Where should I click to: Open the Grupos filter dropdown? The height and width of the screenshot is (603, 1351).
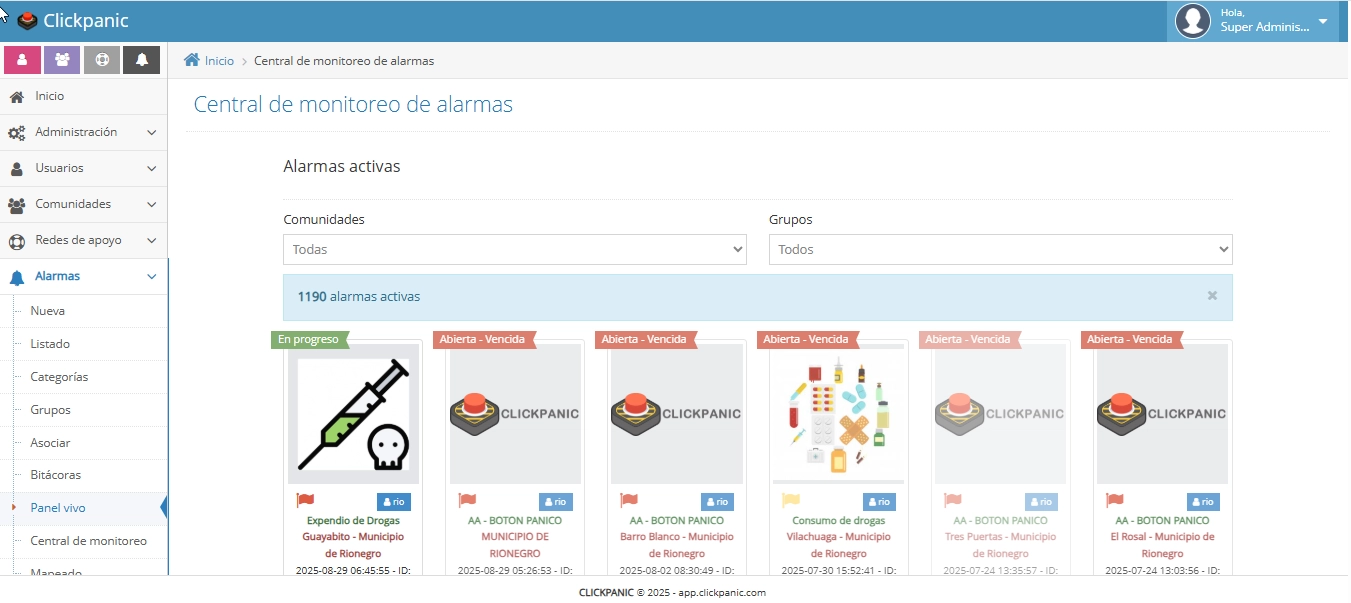1000,249
